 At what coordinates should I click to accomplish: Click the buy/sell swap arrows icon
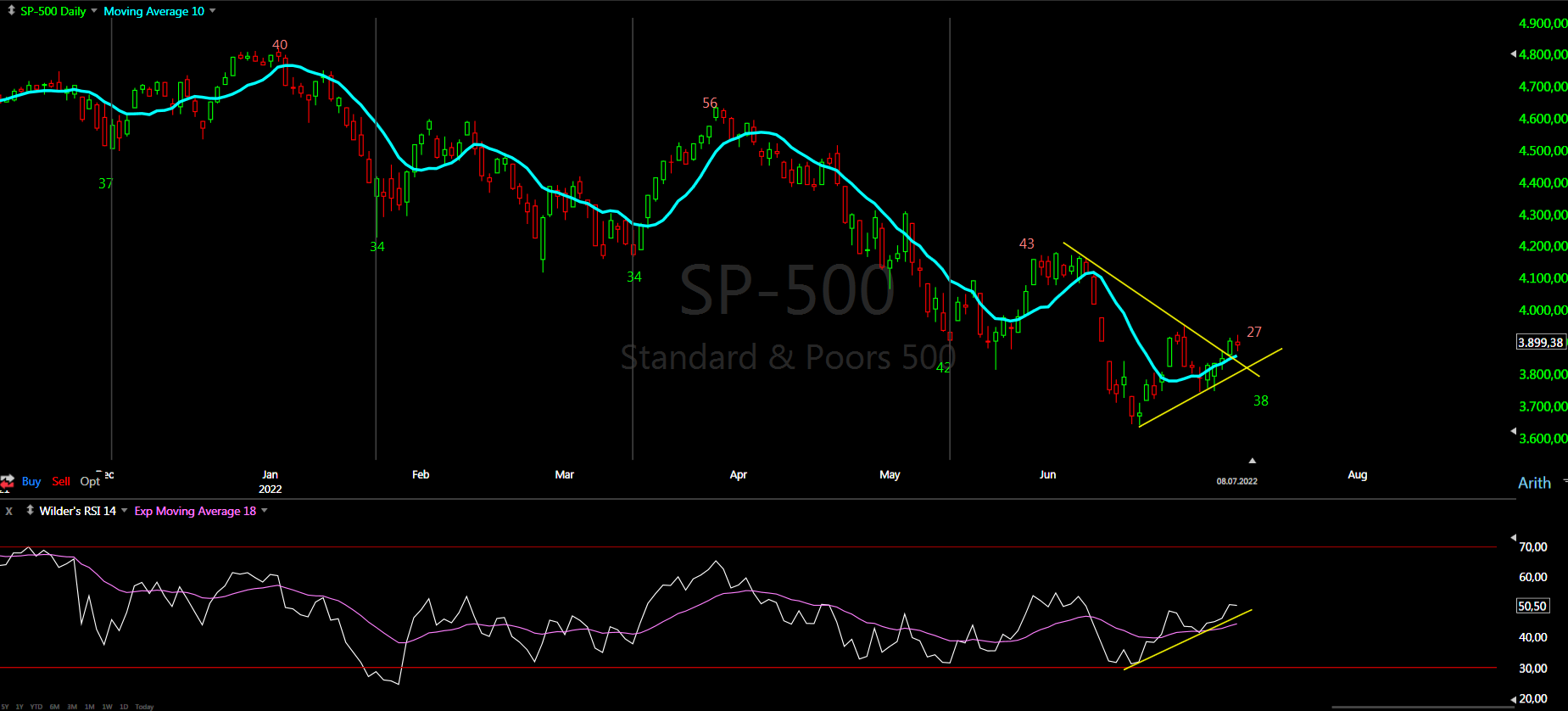click(7, 482)
